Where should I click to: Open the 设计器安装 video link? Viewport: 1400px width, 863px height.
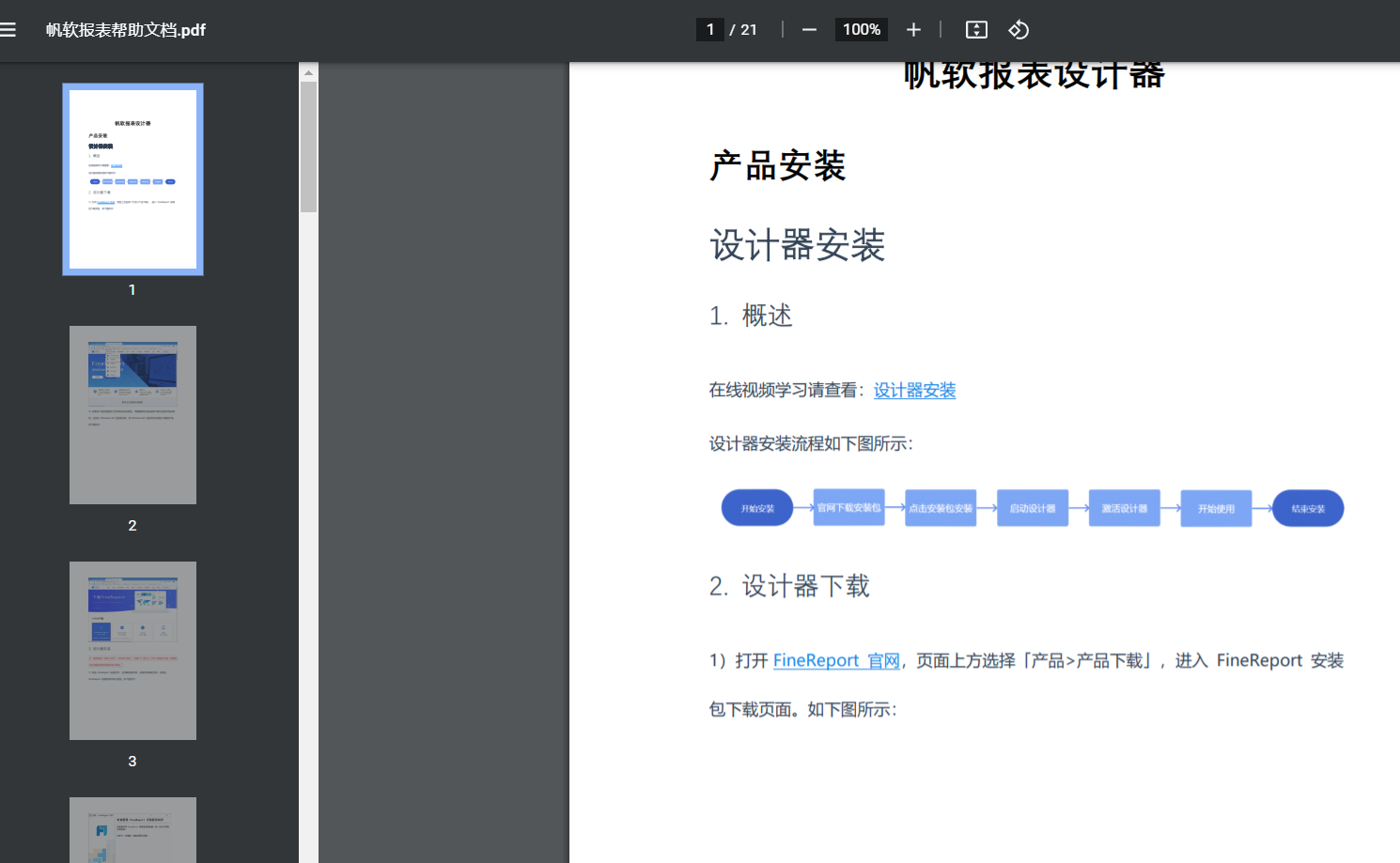[x=914, y=390]
